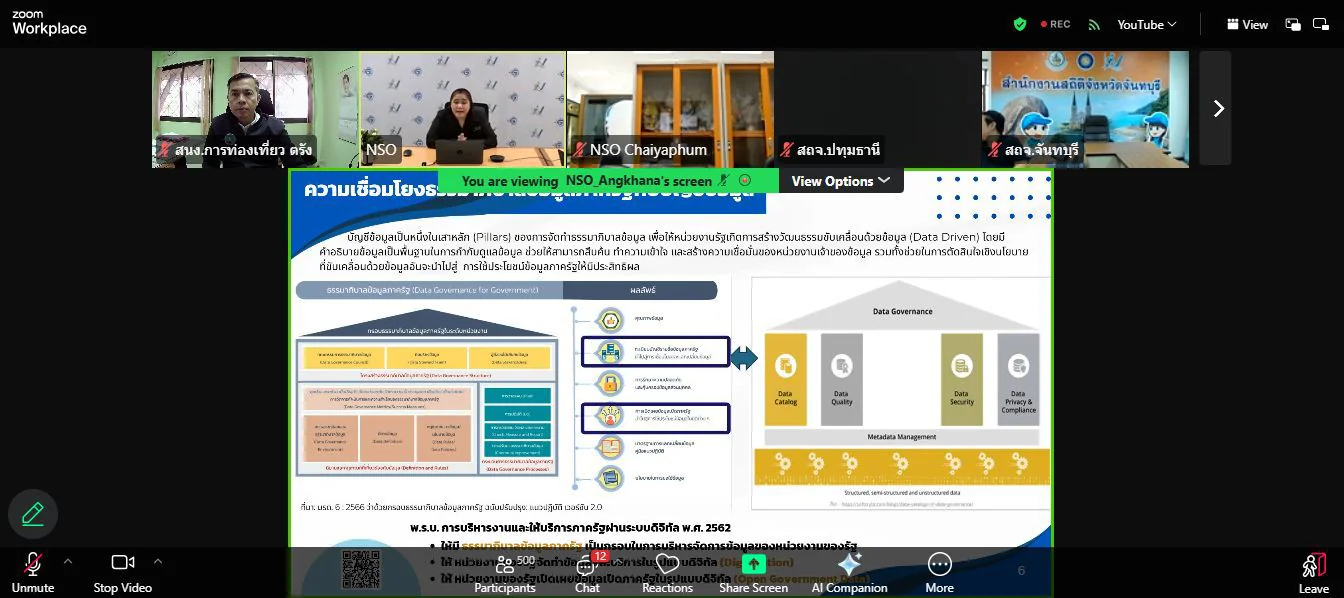Click the pop-out window icon after View
This screenshot has width=1344, height=598.
1293,24
